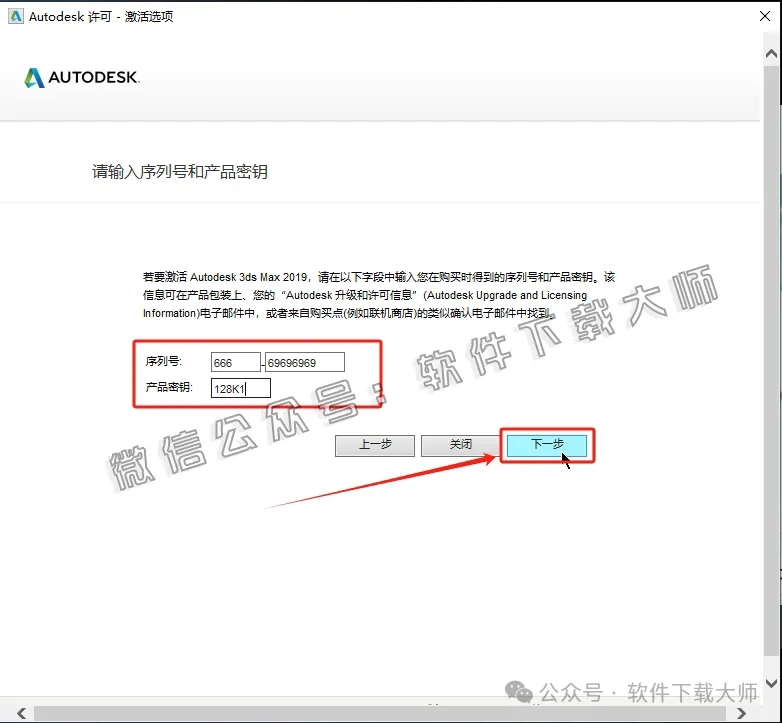782x723 pixels.
Task: Close the Autodesk license window with X
Action: pos(765,16)
